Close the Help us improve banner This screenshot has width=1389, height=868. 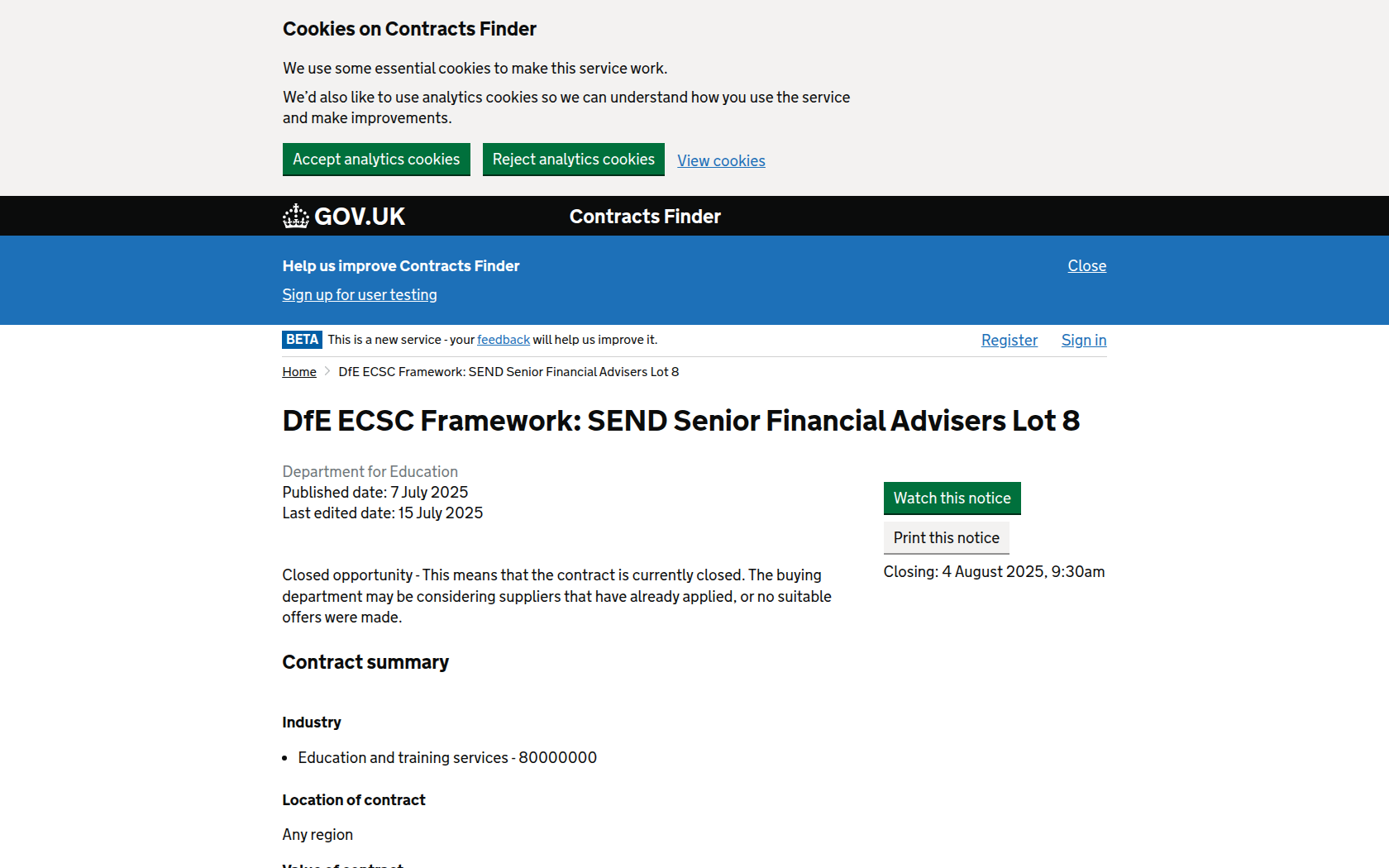(x=1086, y=266)
